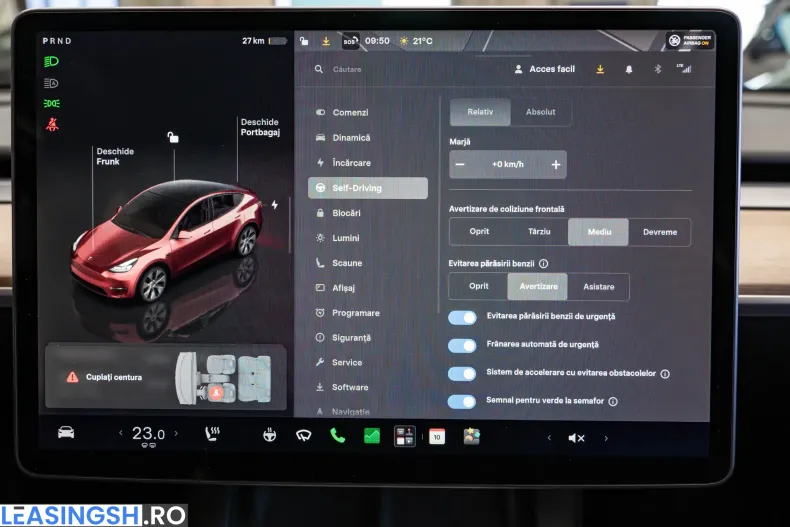Image resolution: width=790 pixels, height=527 pixels.
Task: Set collision warning to Târziu
Action: 539,231
